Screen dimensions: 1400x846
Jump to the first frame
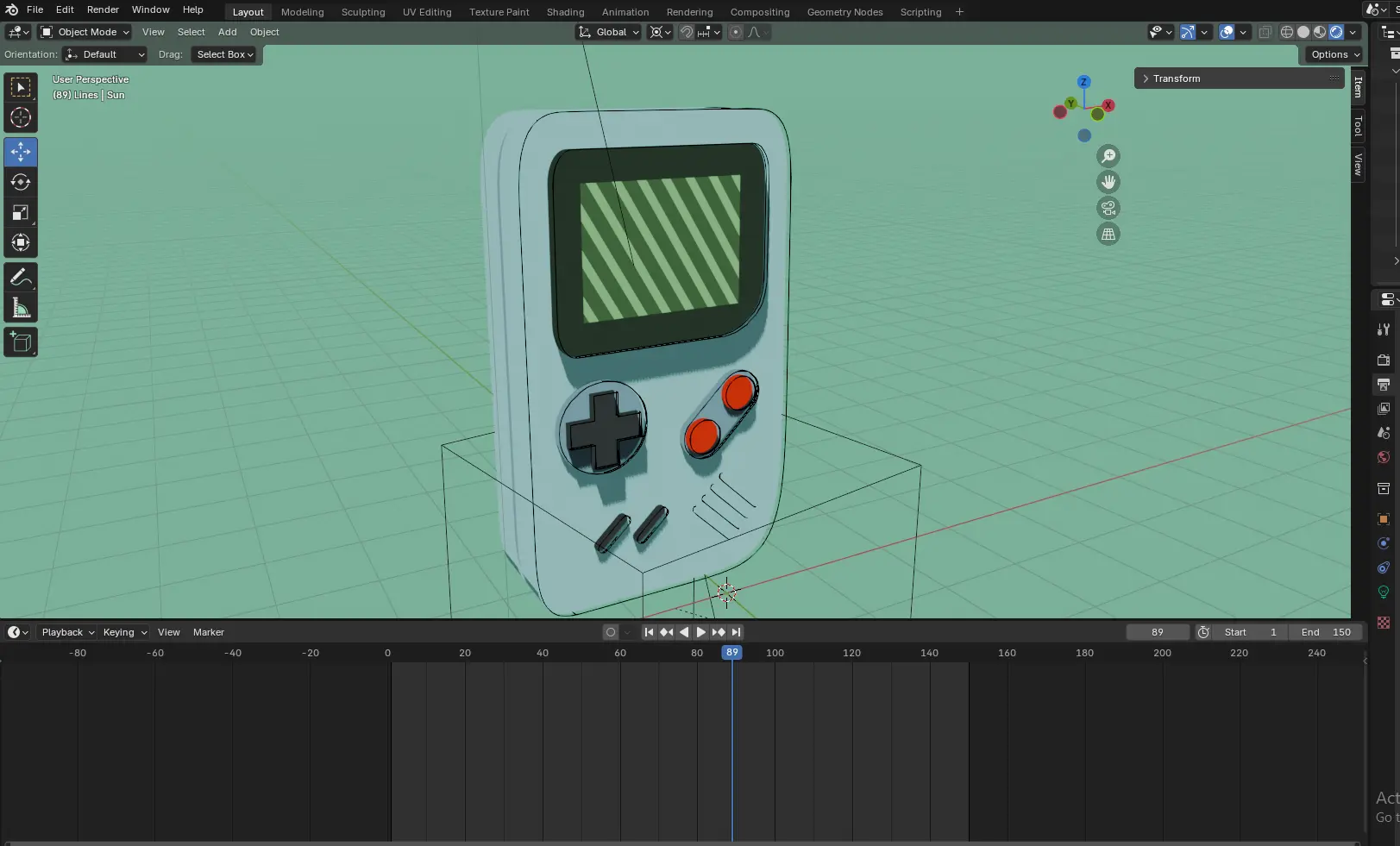click(649, 632)
